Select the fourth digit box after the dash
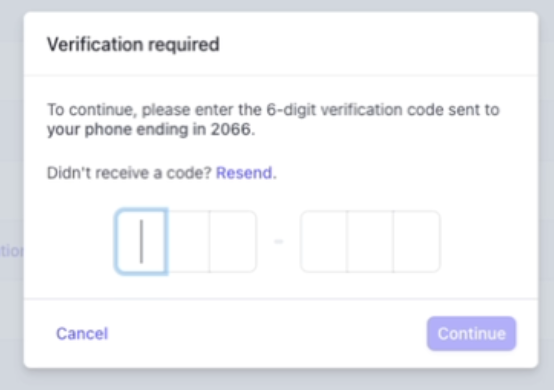554x390 pixels. tap(324, 241)
